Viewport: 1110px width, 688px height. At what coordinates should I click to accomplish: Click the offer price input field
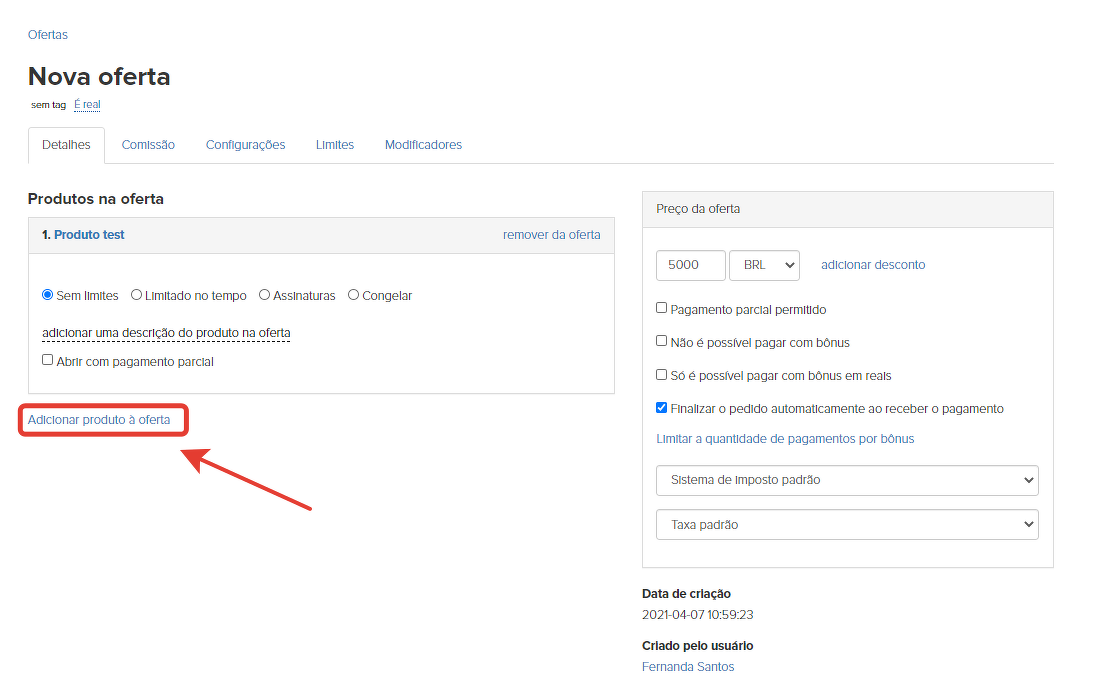point(690,265)
